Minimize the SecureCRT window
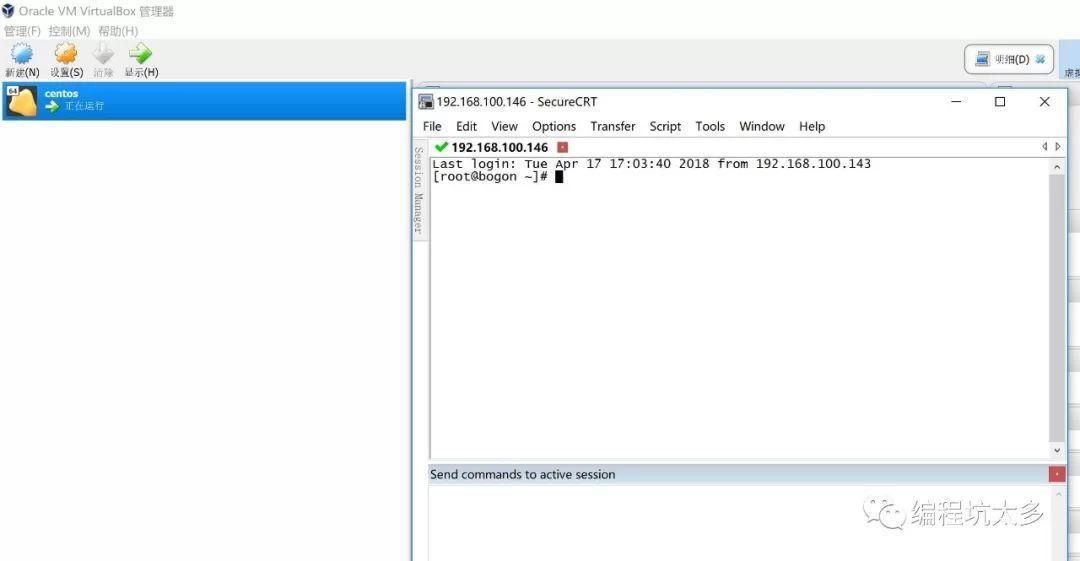The width and height of the screenshot is (1080, 561). click(956, 101)
